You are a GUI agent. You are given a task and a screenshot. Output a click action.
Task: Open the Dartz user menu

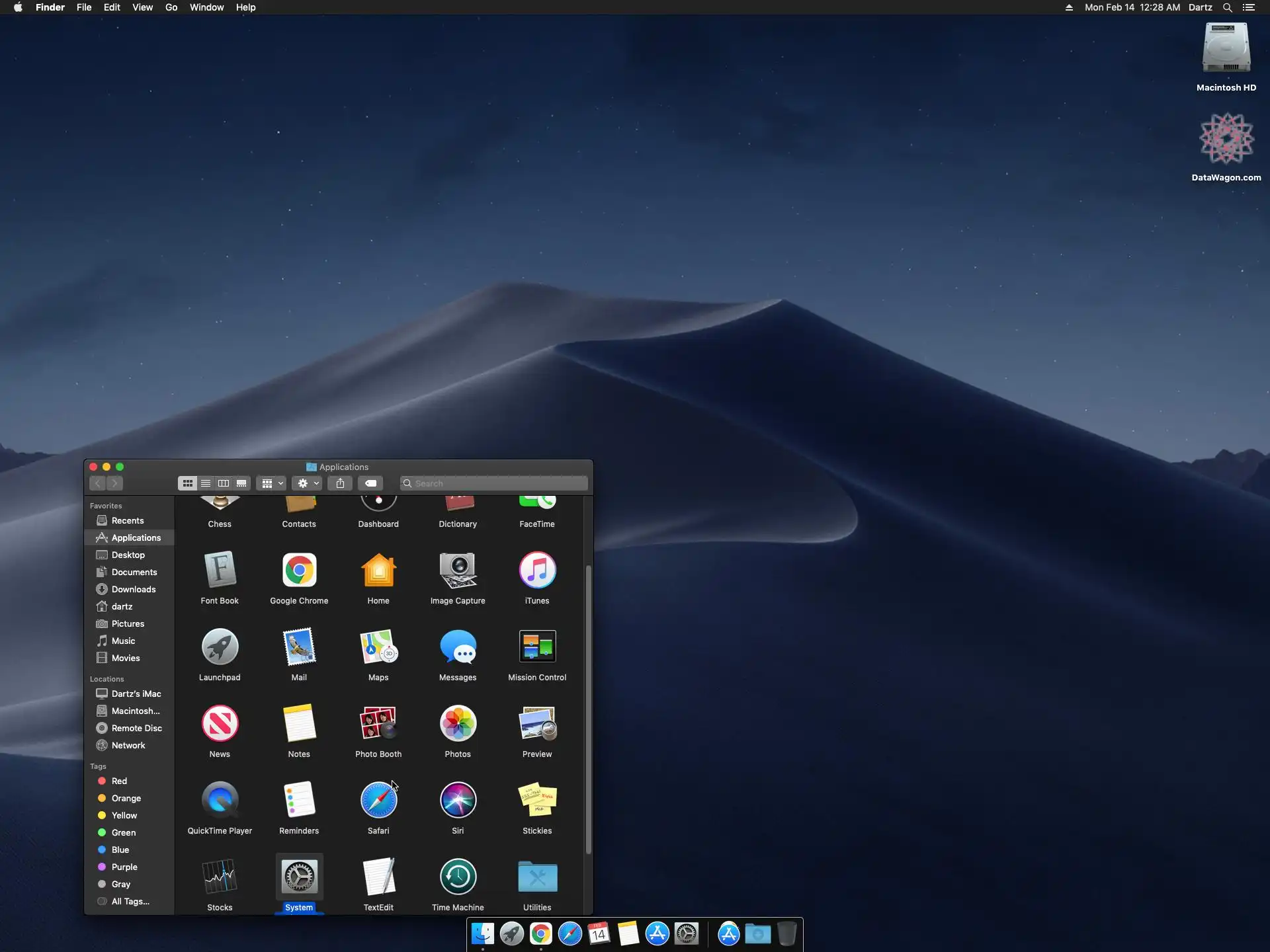pyautogui.click(x=1200, y=7)
